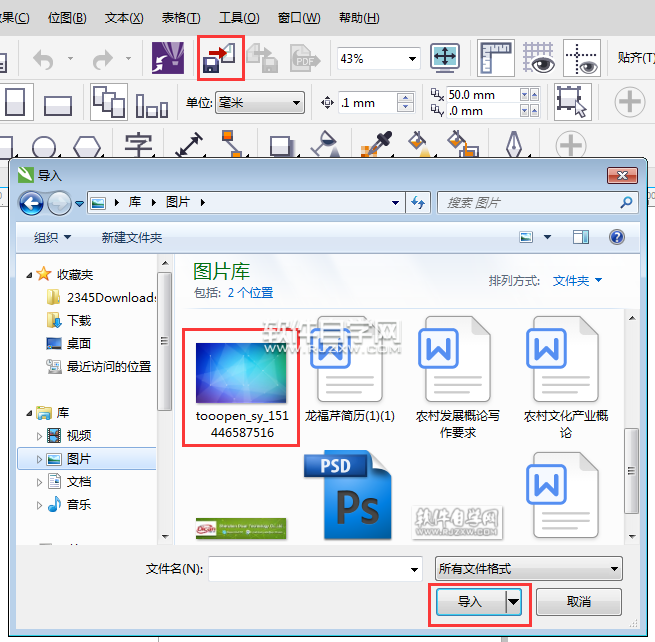The image size is (655, 642).
Task: Select portrait page orientation icon
Action: coord(15,102)
